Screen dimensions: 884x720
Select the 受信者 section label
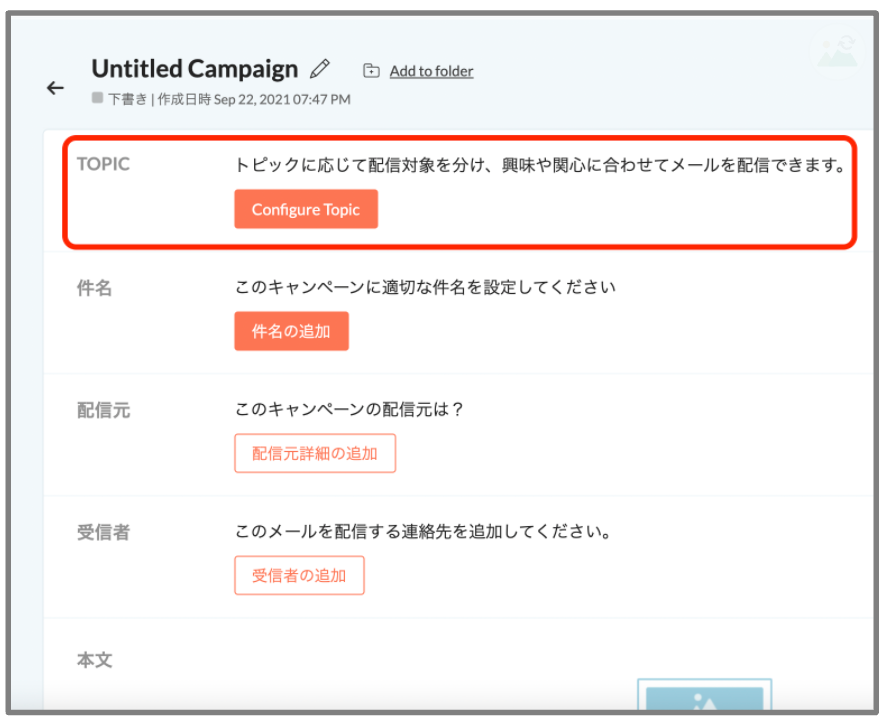(x=103, y=532)
